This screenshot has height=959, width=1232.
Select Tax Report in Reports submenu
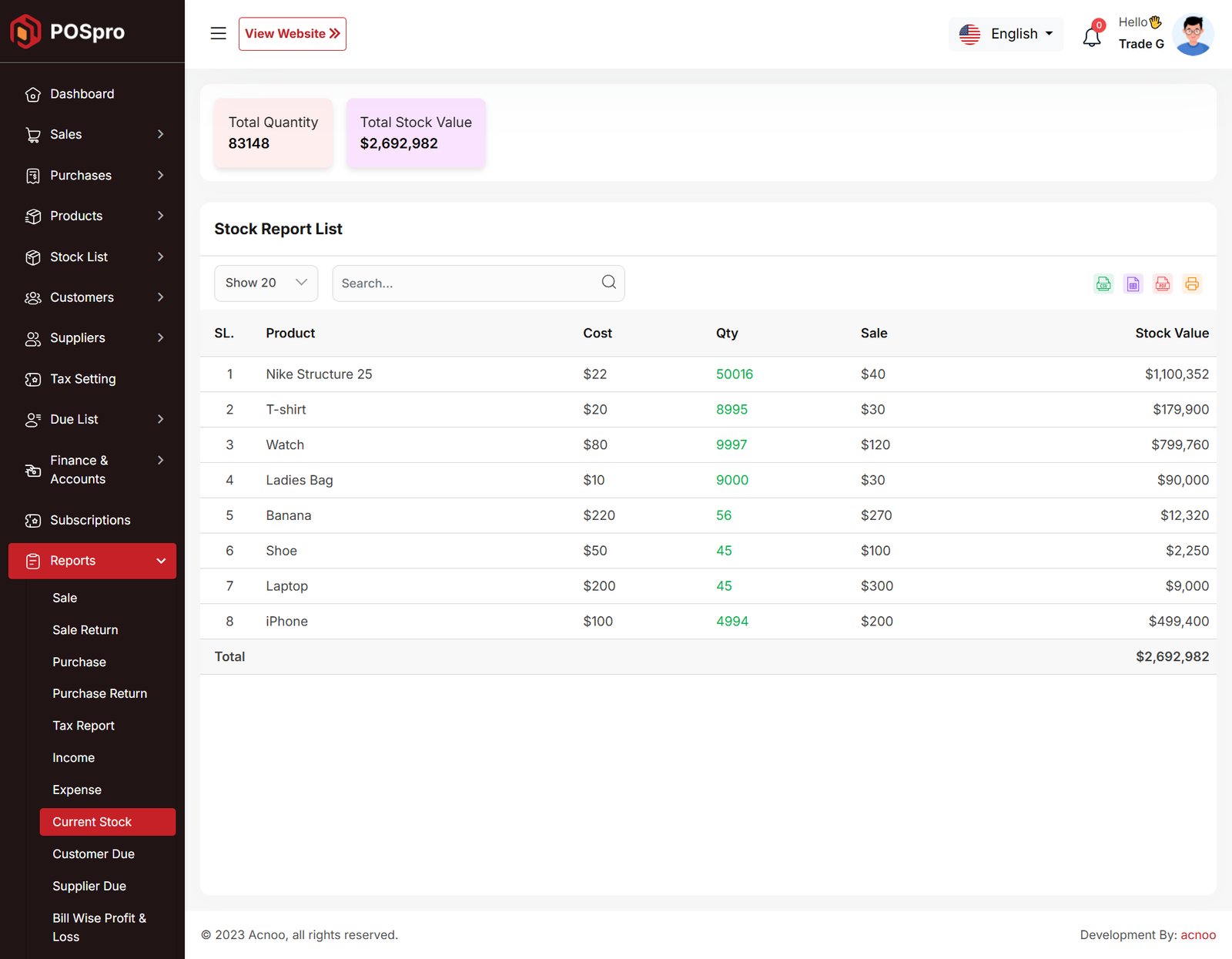[x=83, y=726]
